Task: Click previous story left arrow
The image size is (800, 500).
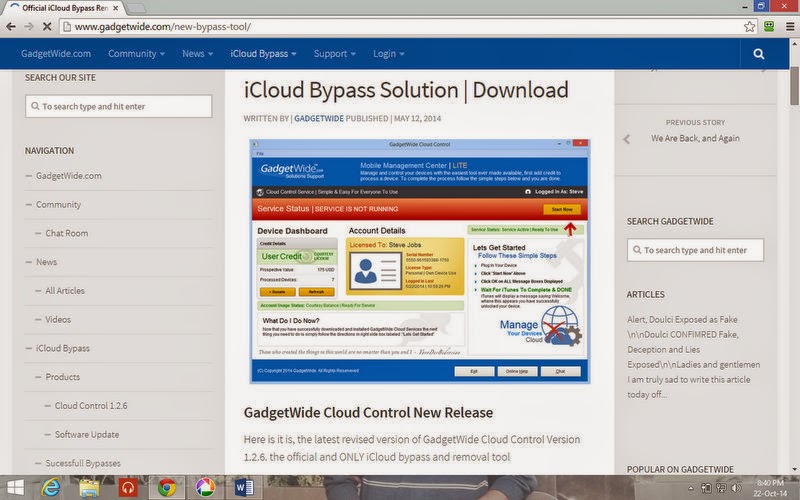Action: tap(627, 139)
